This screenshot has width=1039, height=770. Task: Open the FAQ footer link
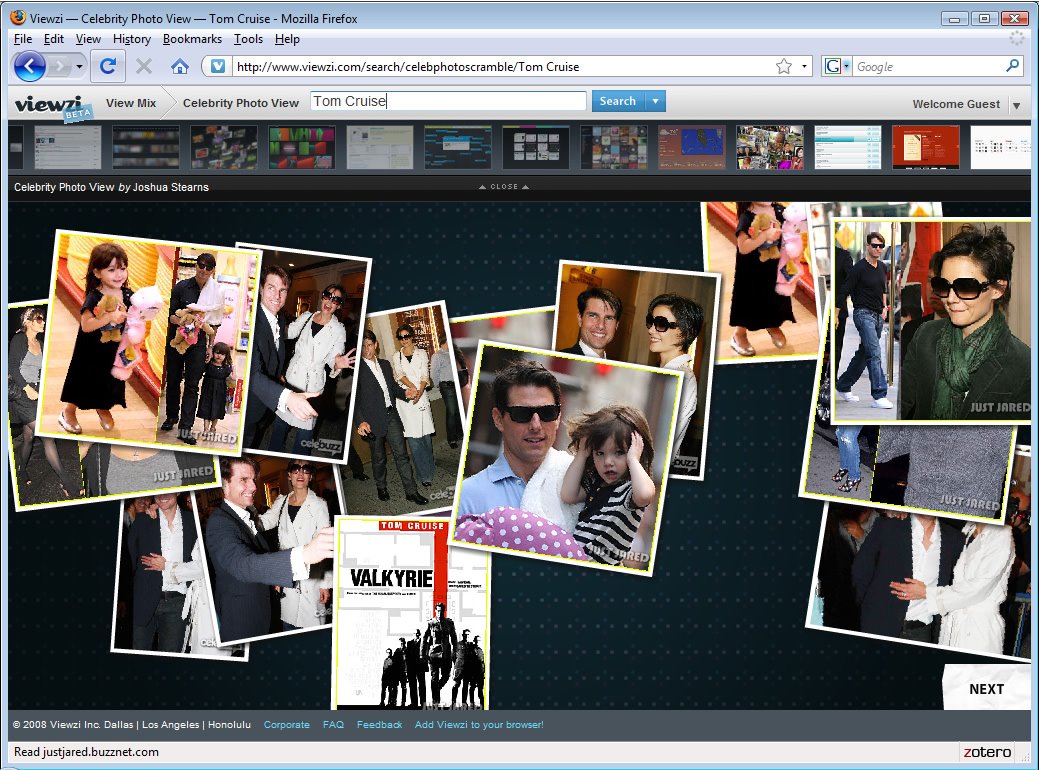pos(333,724)
